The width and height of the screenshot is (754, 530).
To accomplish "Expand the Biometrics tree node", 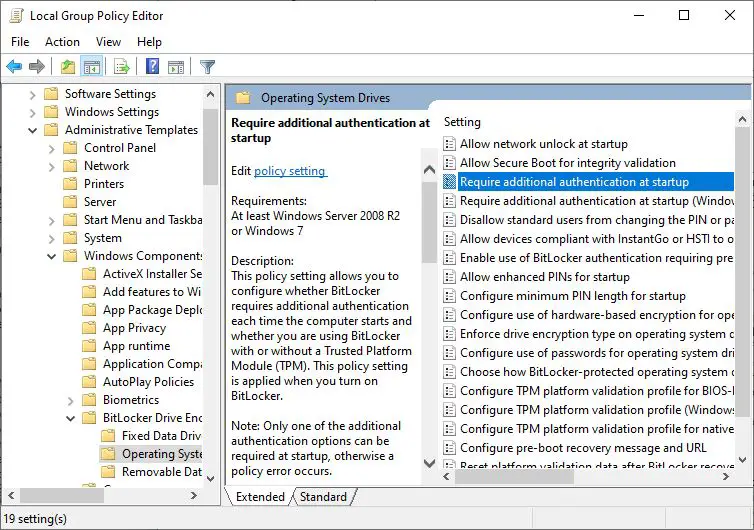I will [71, 401].
